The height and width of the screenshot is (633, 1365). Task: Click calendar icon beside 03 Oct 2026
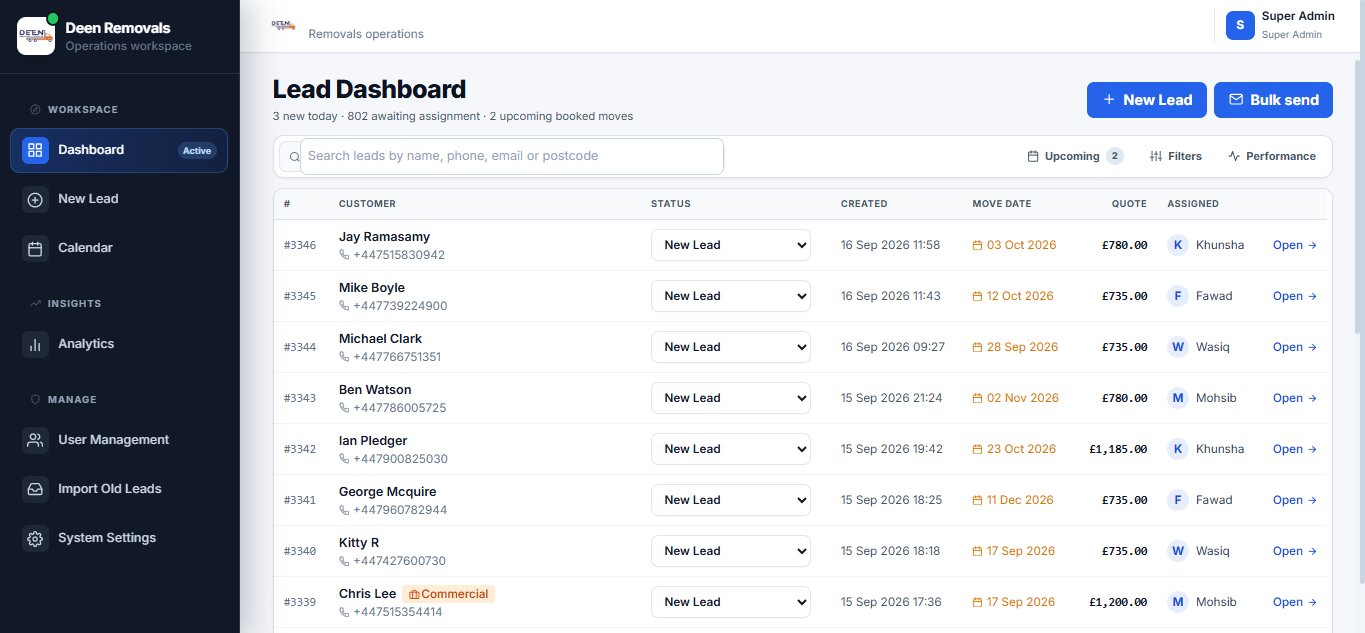click(x=978, y=245)
